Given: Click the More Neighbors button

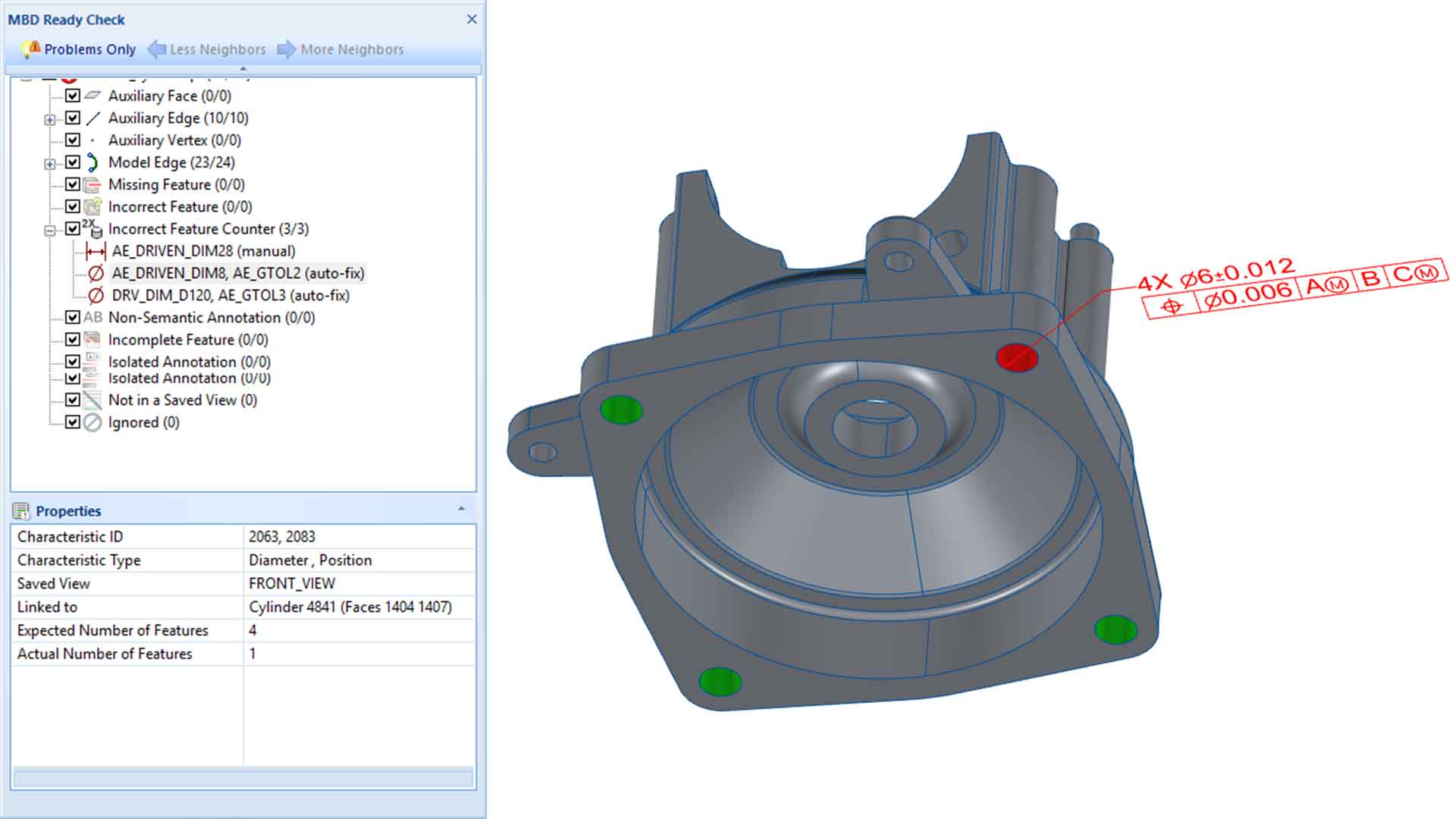Looking at the screenshot, I should point(340,49).
